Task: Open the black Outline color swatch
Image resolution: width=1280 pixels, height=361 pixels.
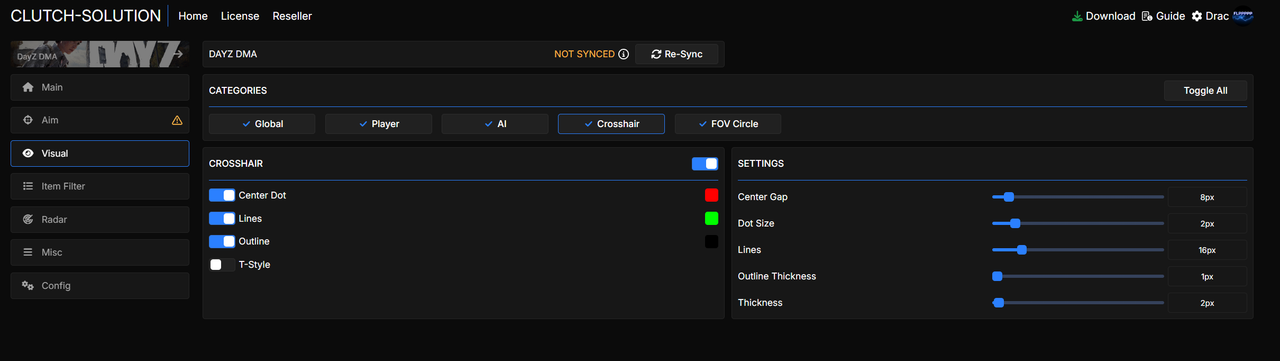Action: pos(711,241)
